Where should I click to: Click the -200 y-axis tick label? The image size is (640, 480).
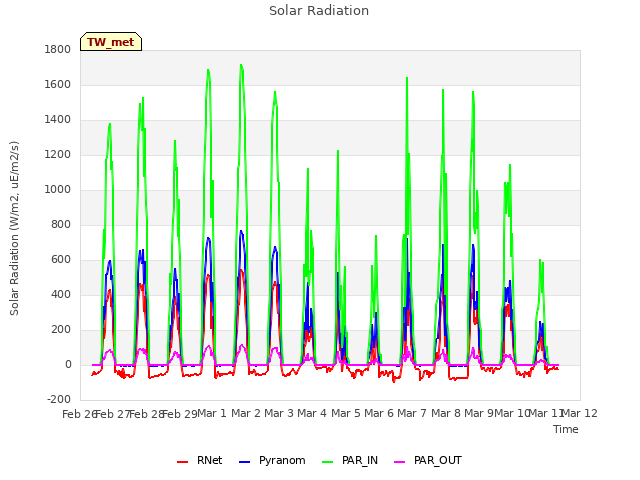(x=59, y=399)
